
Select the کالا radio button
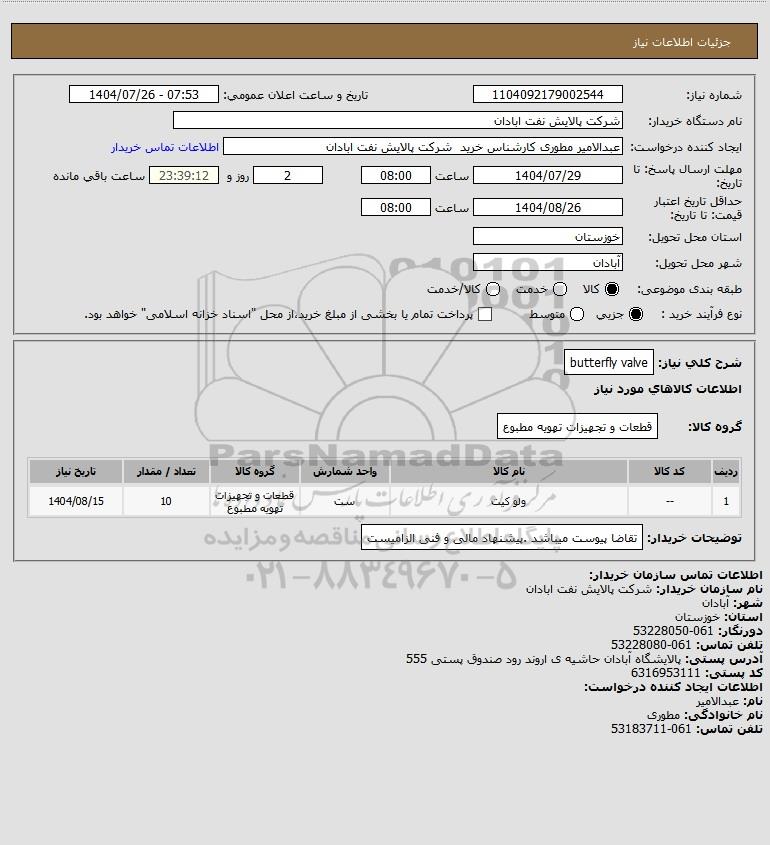[612, 289]
